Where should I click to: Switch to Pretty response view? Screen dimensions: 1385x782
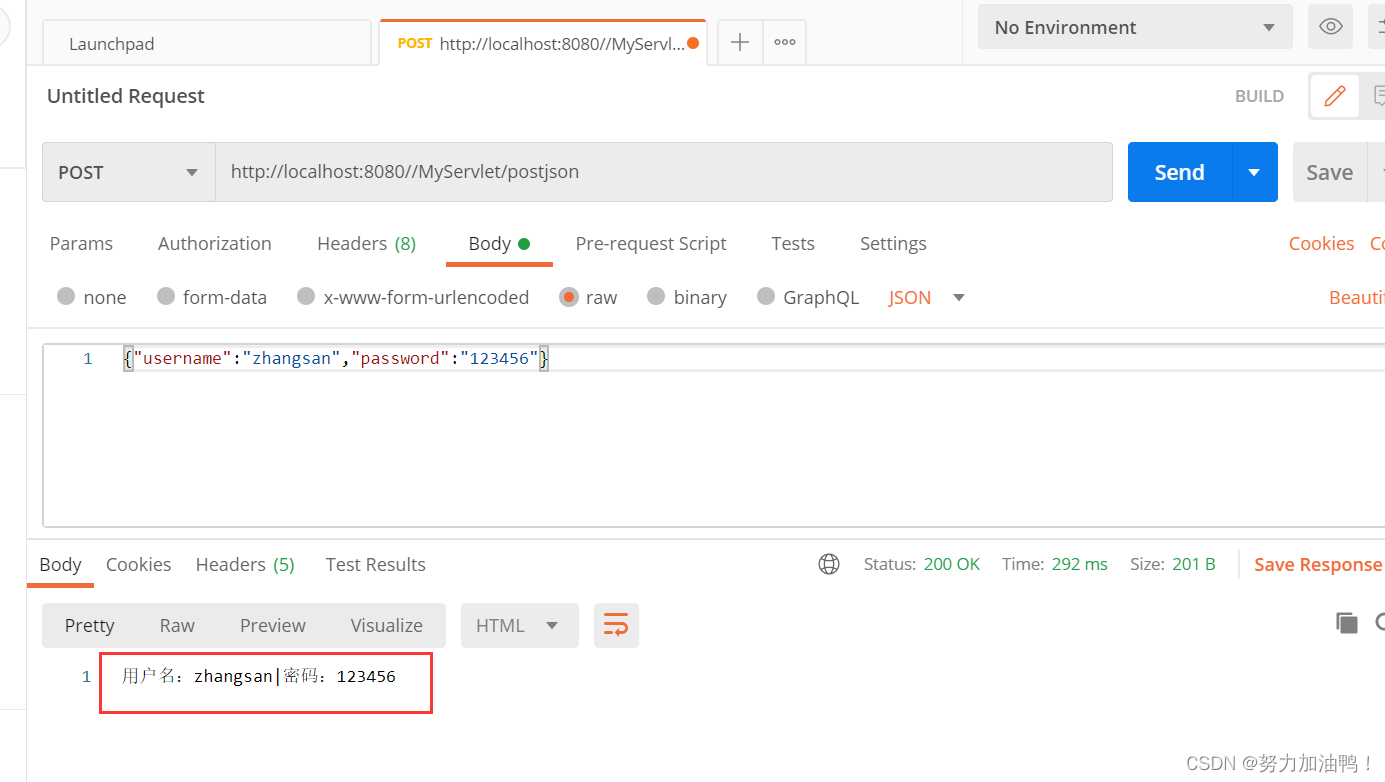90,625
